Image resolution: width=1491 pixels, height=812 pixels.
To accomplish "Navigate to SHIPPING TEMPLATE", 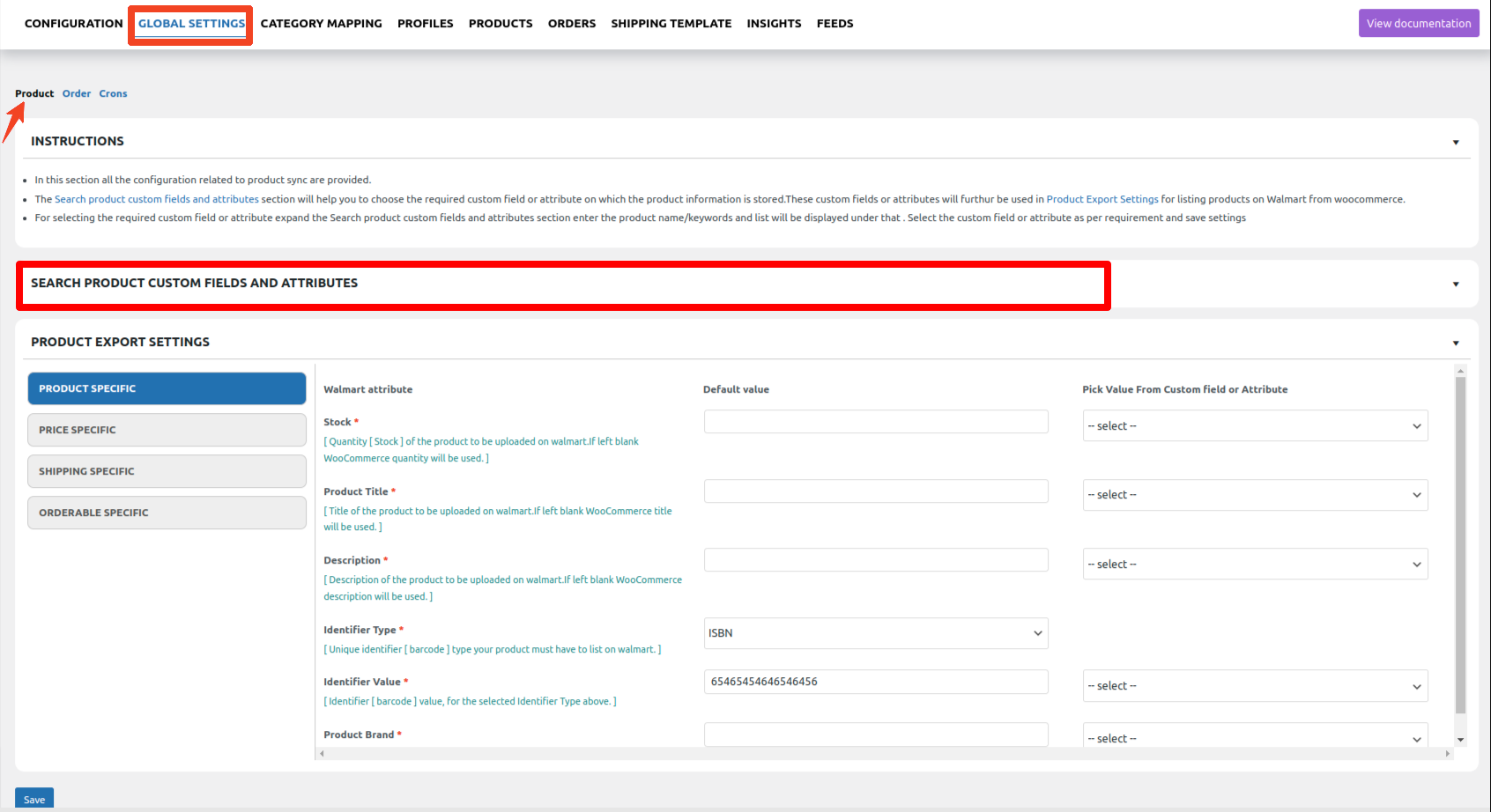I will [x=671, y=23].
